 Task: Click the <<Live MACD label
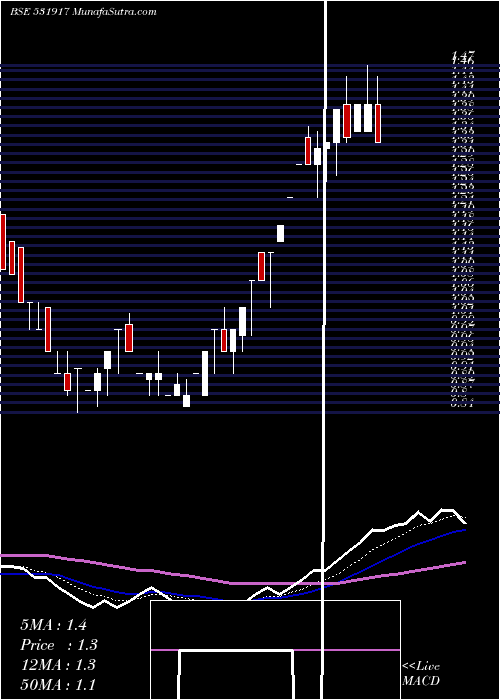(x=421, y=674)
